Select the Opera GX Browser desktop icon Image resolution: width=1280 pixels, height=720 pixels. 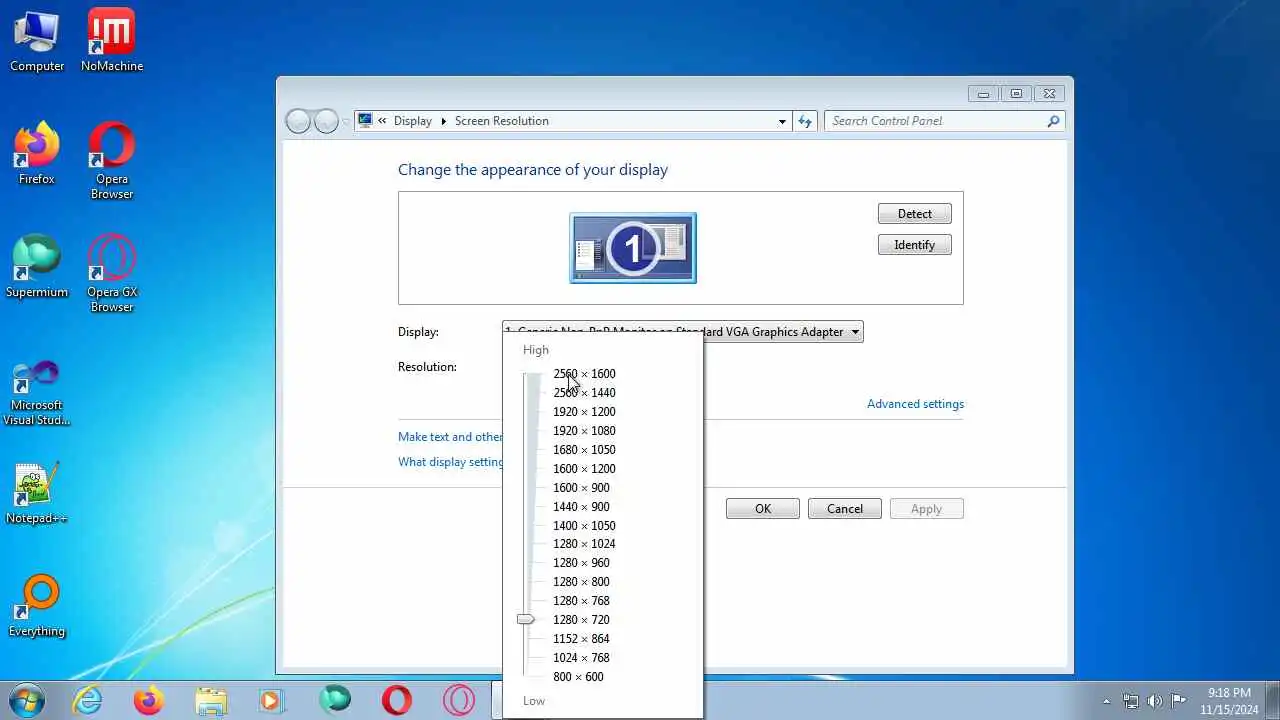click(x=111, y=274)
